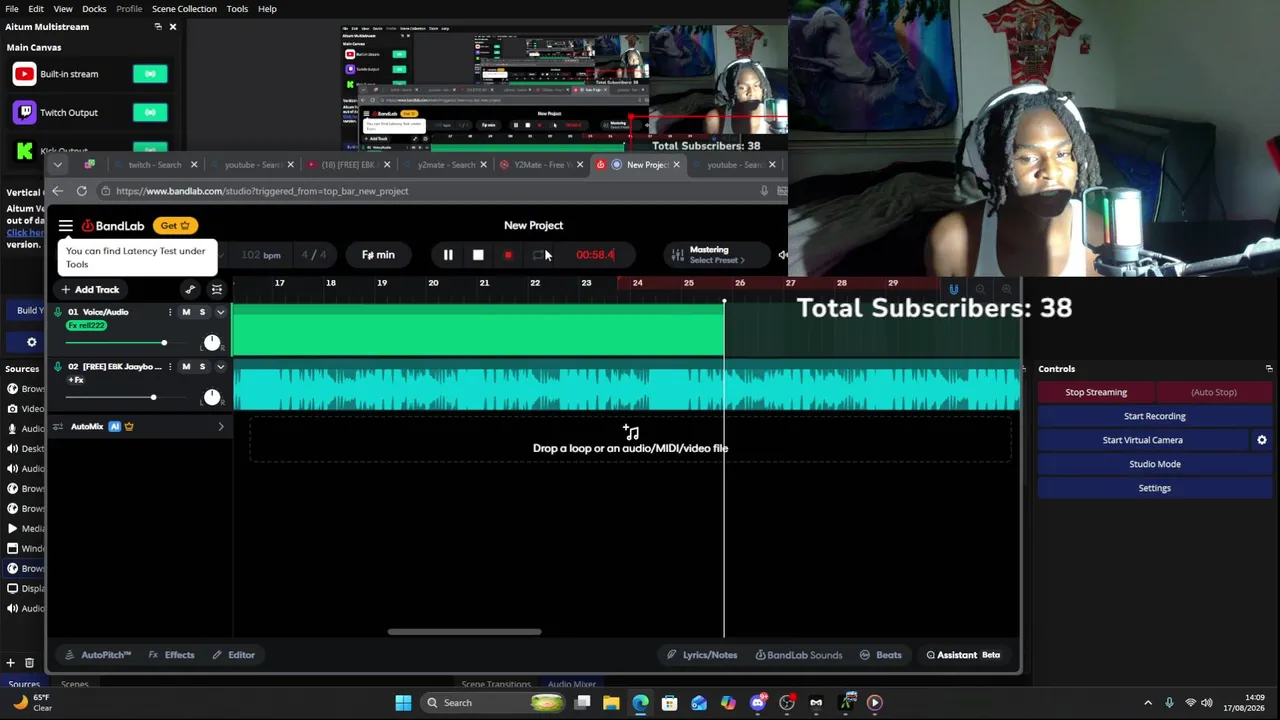The width and height of the screenshot is (1280, 720).
Task: Open the Editor panel
Action: (234, 655)
